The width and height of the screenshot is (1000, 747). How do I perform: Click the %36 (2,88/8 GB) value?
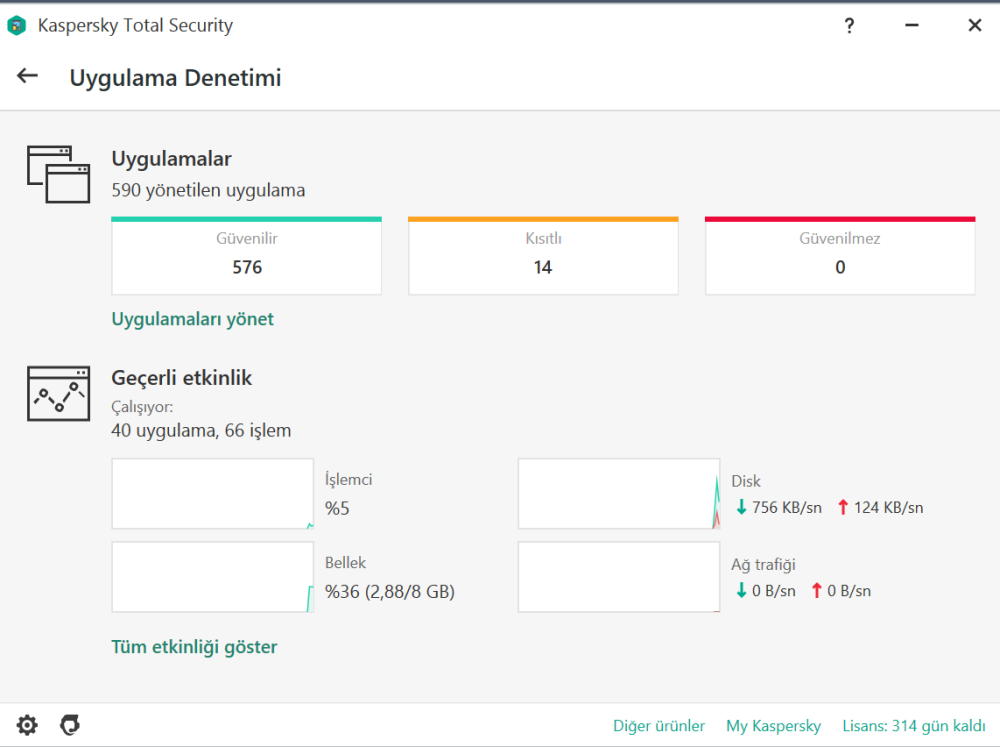tap(390, 592)
